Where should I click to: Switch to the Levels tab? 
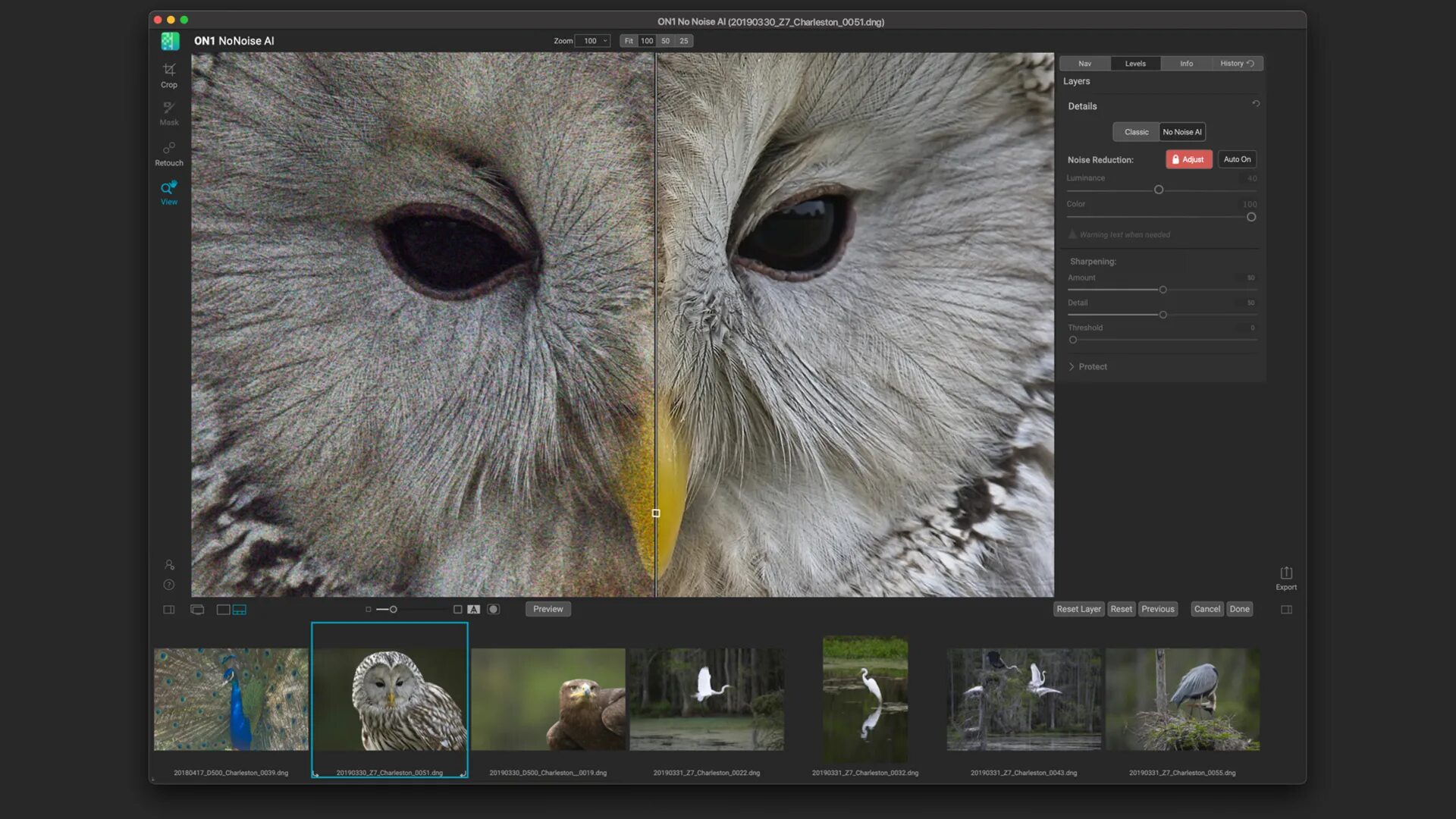[x=1134, y=64]
